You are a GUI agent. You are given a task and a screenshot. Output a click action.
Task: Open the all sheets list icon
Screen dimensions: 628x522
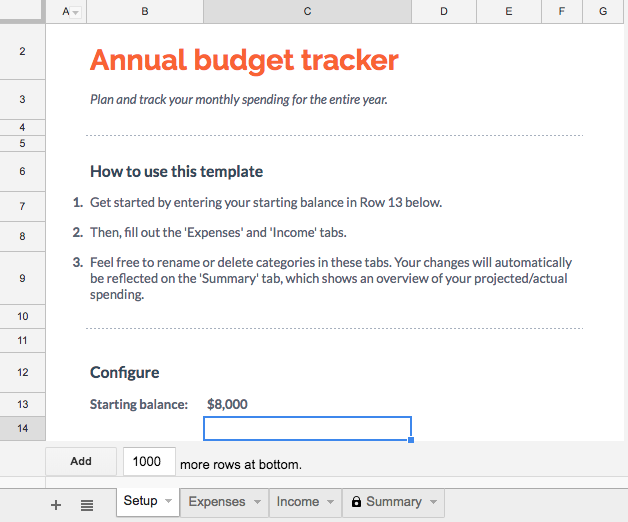point(87,505)
